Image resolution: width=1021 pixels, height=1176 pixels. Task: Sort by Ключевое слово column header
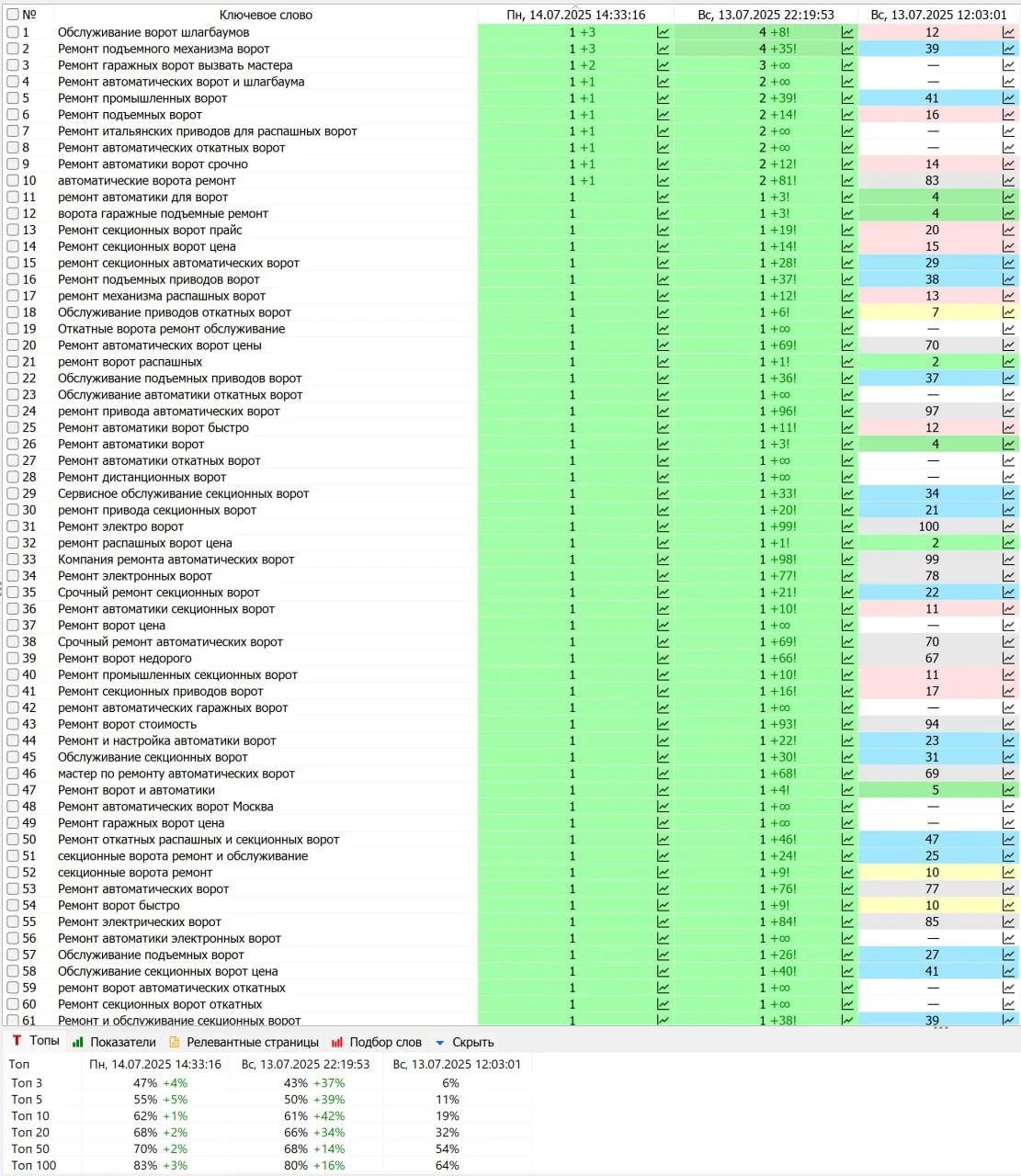pyautogui.click(x=266, y=15)
